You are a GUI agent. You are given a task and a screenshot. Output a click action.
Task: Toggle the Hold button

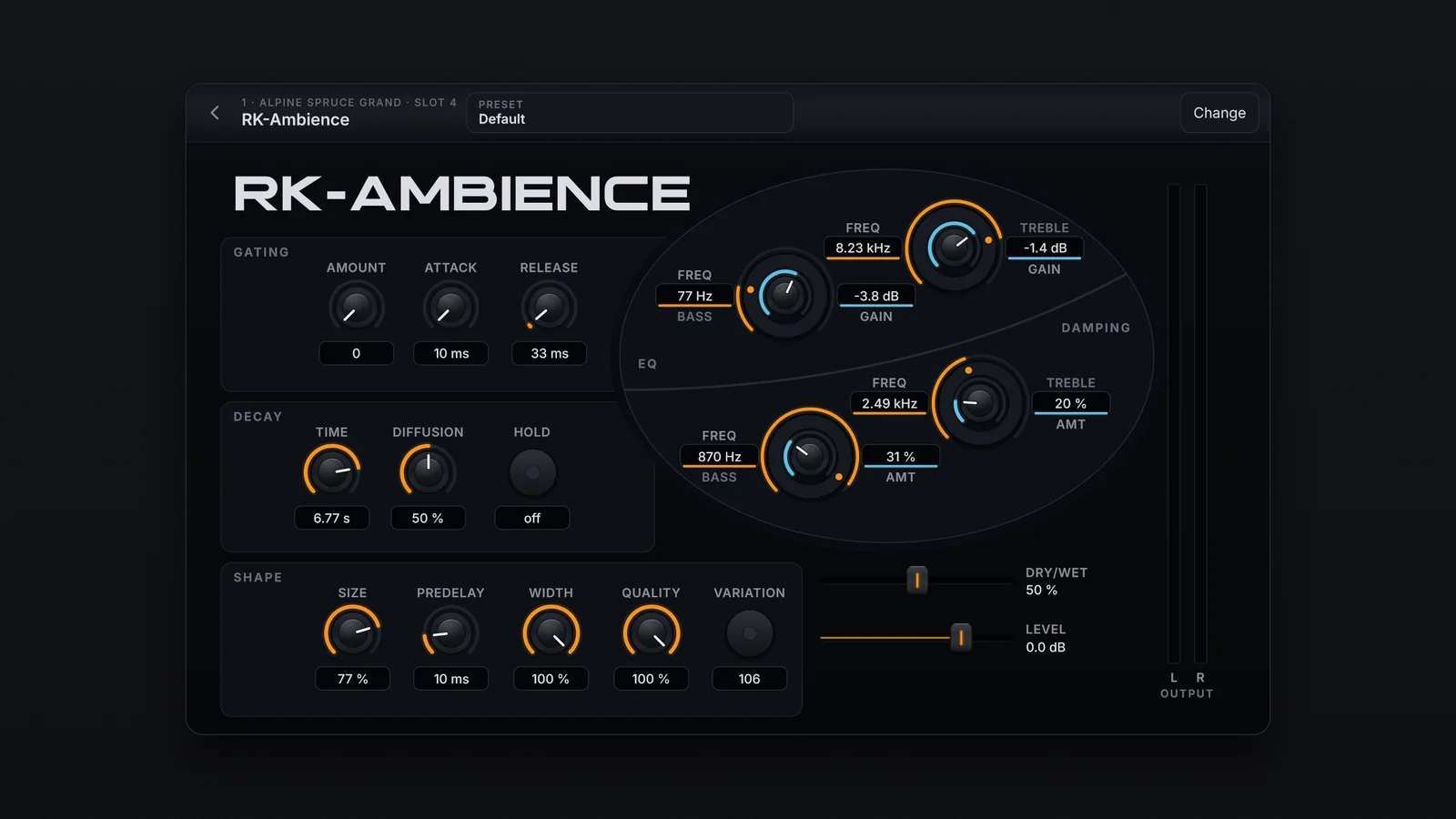[532, 472]
